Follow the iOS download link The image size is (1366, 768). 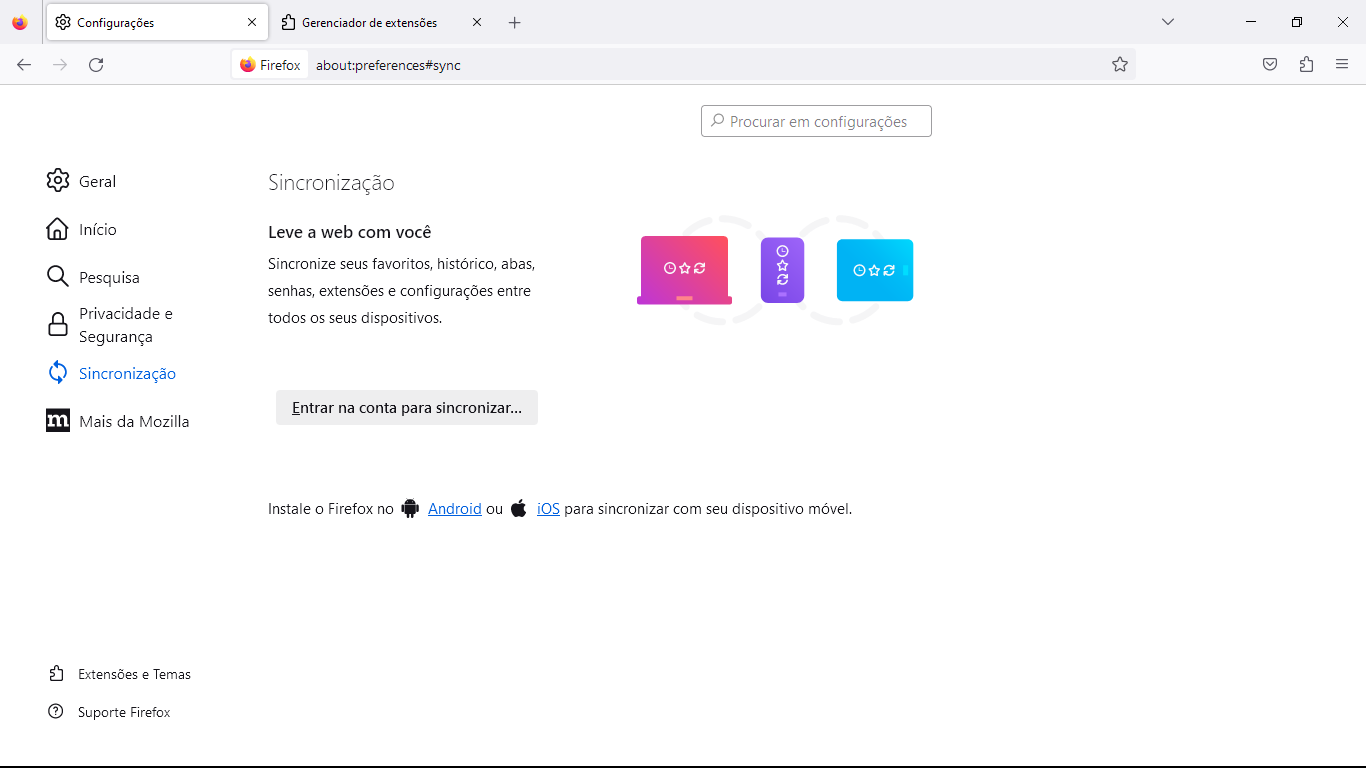click(548, 508)
